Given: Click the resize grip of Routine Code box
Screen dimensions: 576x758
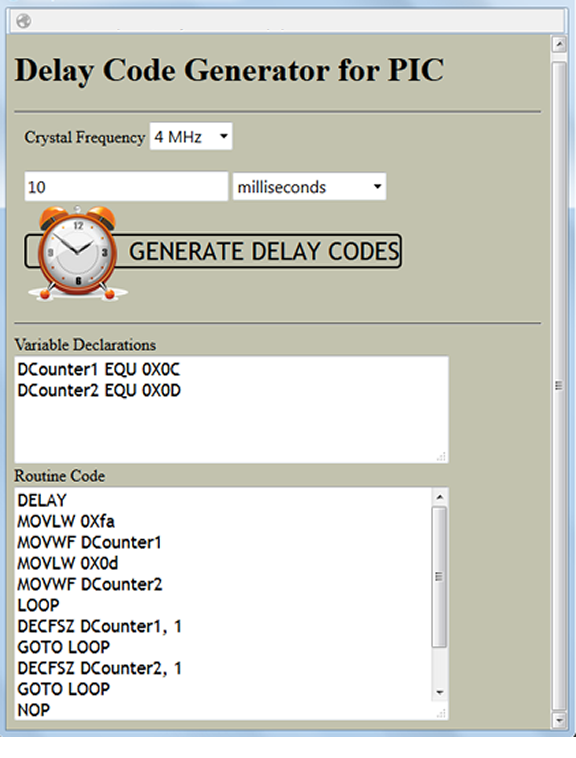Looking at the screenshot, I should 442,713.
